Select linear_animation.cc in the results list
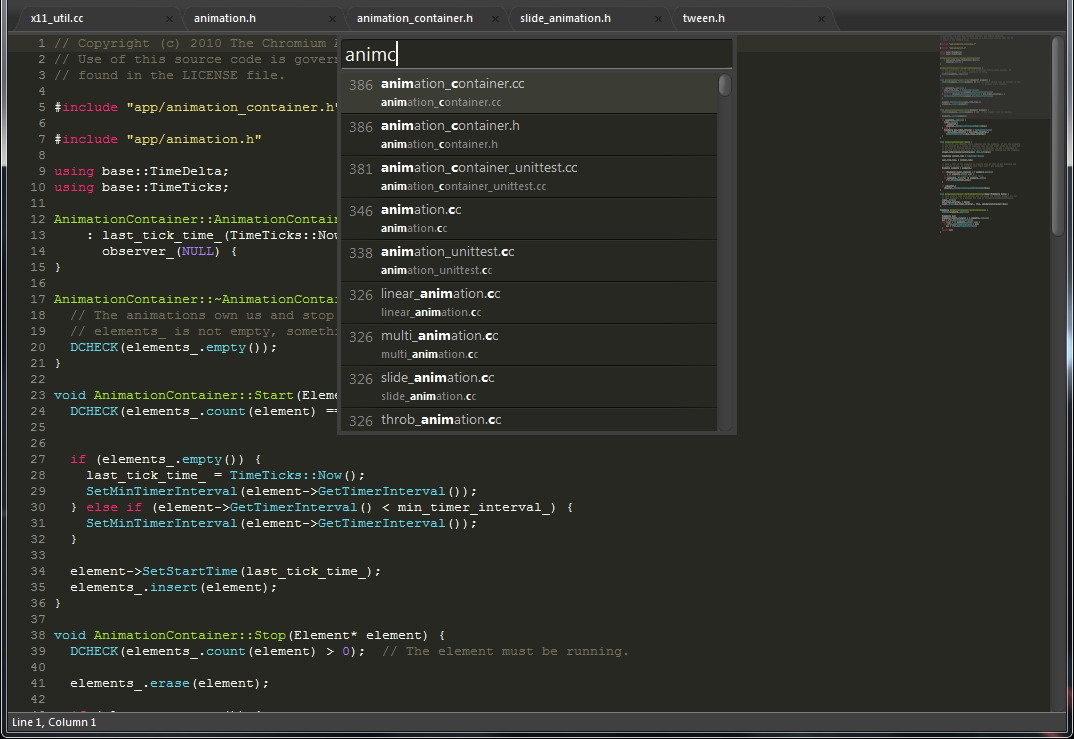The height and width of the screenshot is (739, 1074). click(528, 303)
